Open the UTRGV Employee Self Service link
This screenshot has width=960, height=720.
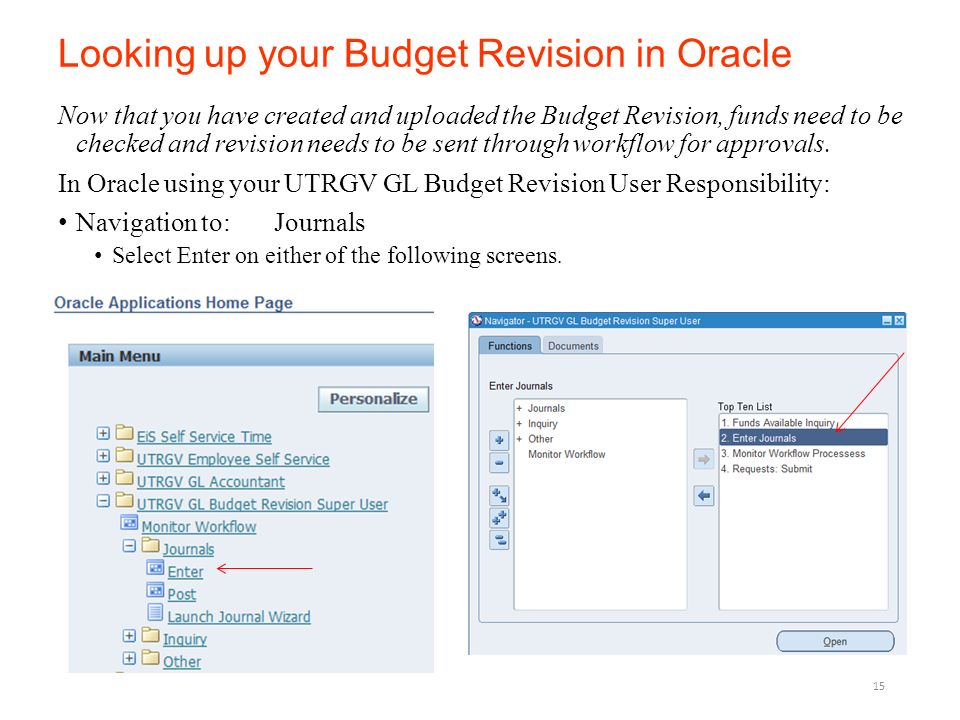pyautogui.click(x=233, y=459)
